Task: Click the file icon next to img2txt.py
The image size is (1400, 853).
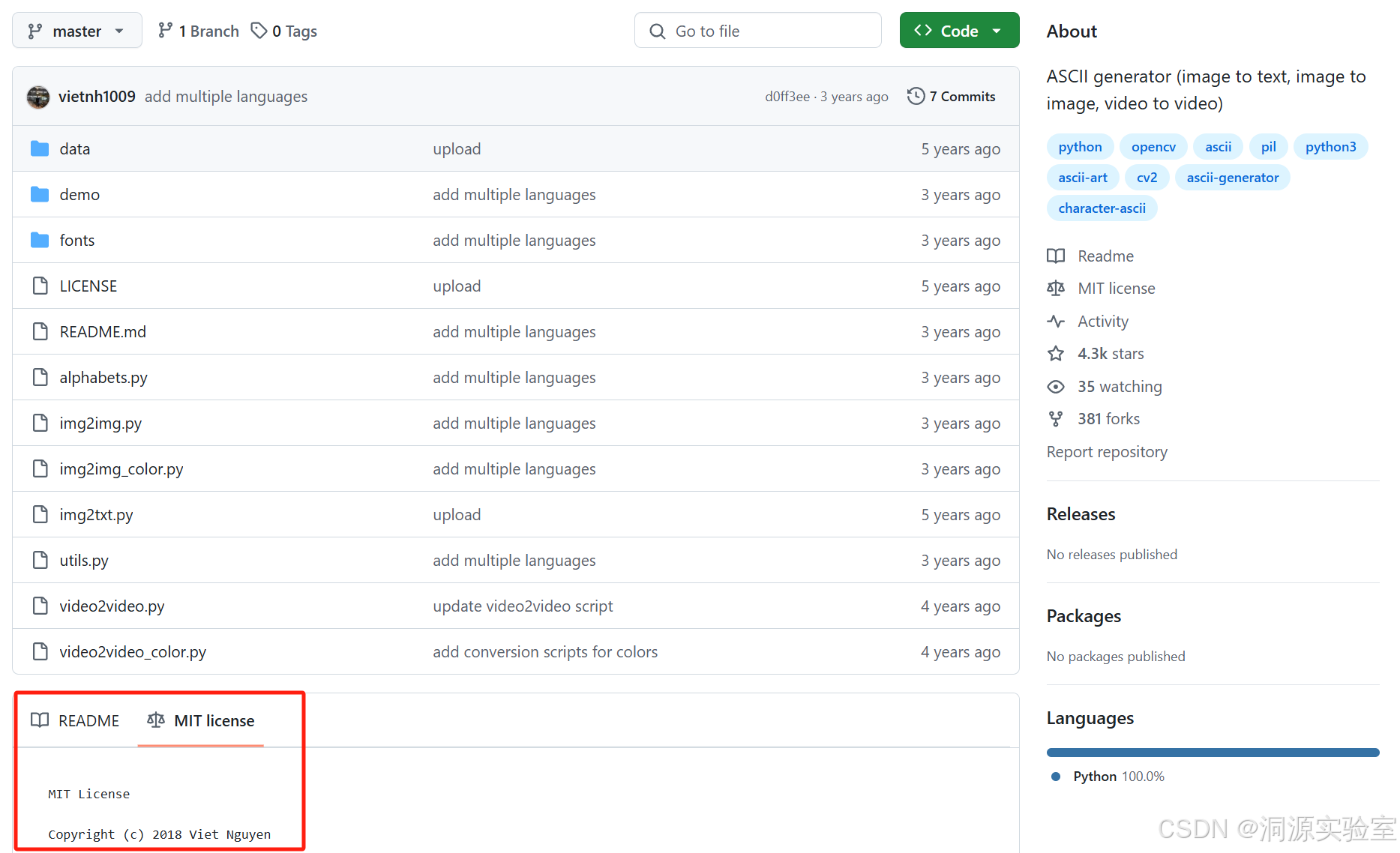Action: pyautogui.click(x=40, y=515)
